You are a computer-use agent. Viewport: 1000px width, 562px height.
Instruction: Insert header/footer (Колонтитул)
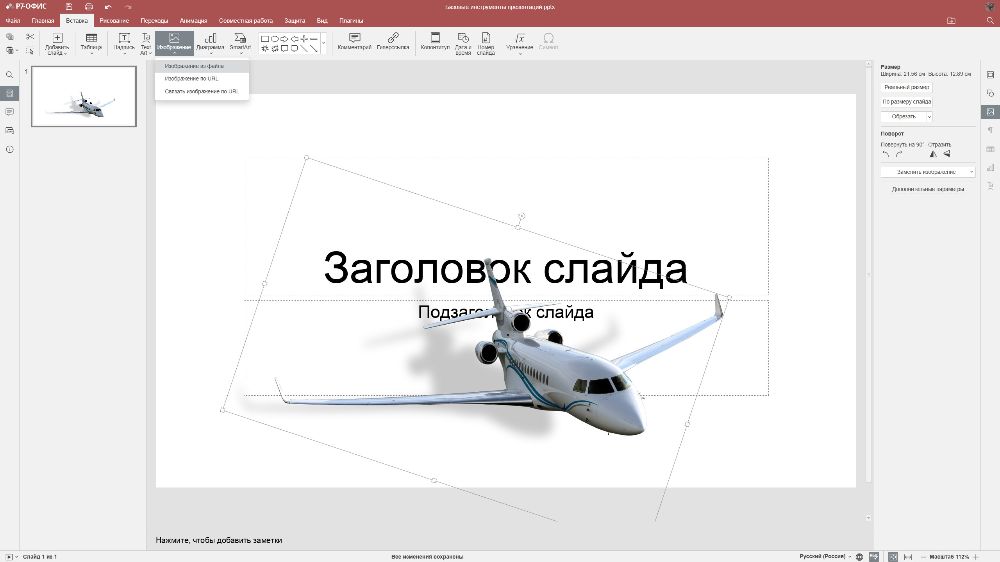[435, 41]
